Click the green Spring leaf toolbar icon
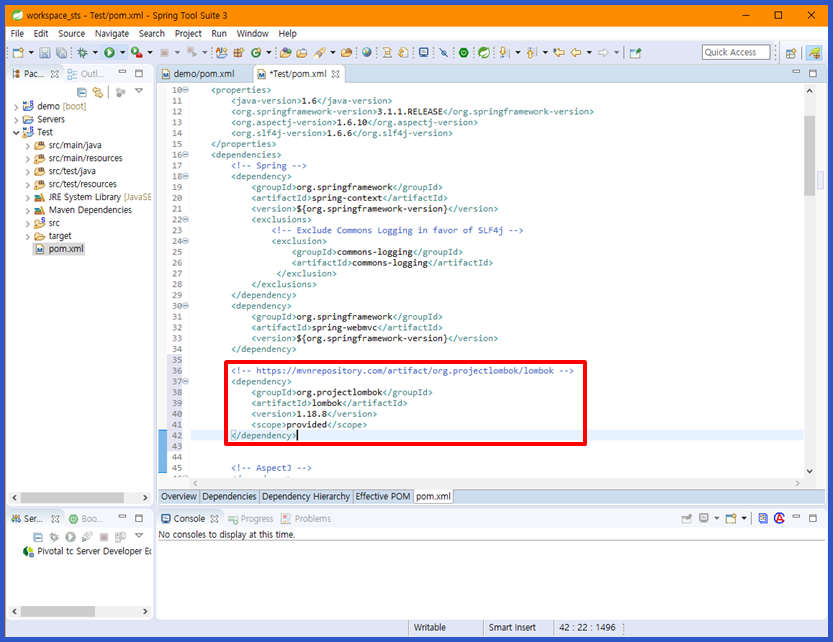This screenshot has height=642, width=833. click(x=483, y=53)
